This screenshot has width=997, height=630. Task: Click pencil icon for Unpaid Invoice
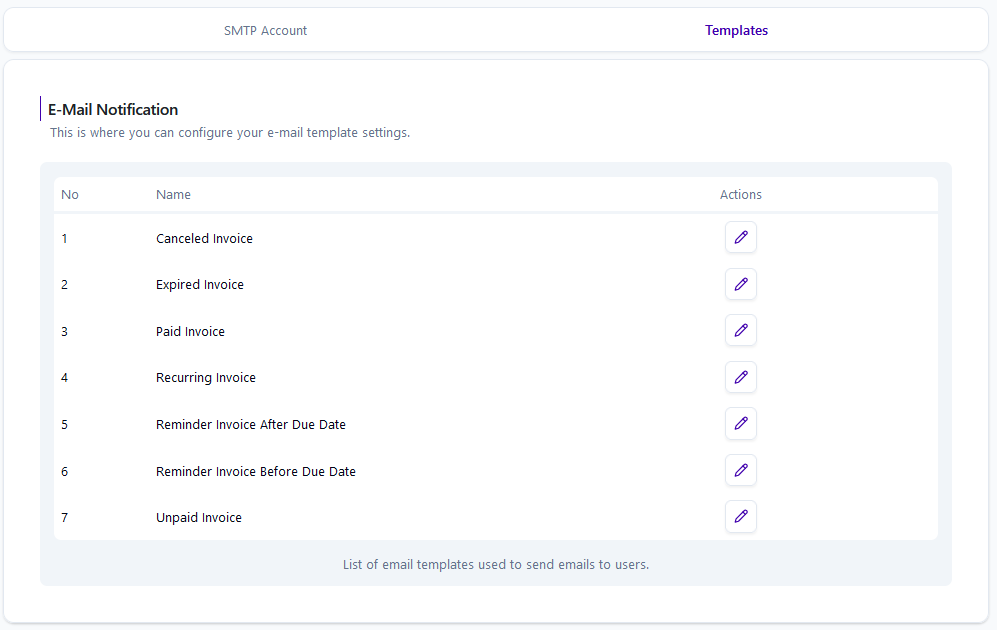pyautogui.click(x=741, y=517)
